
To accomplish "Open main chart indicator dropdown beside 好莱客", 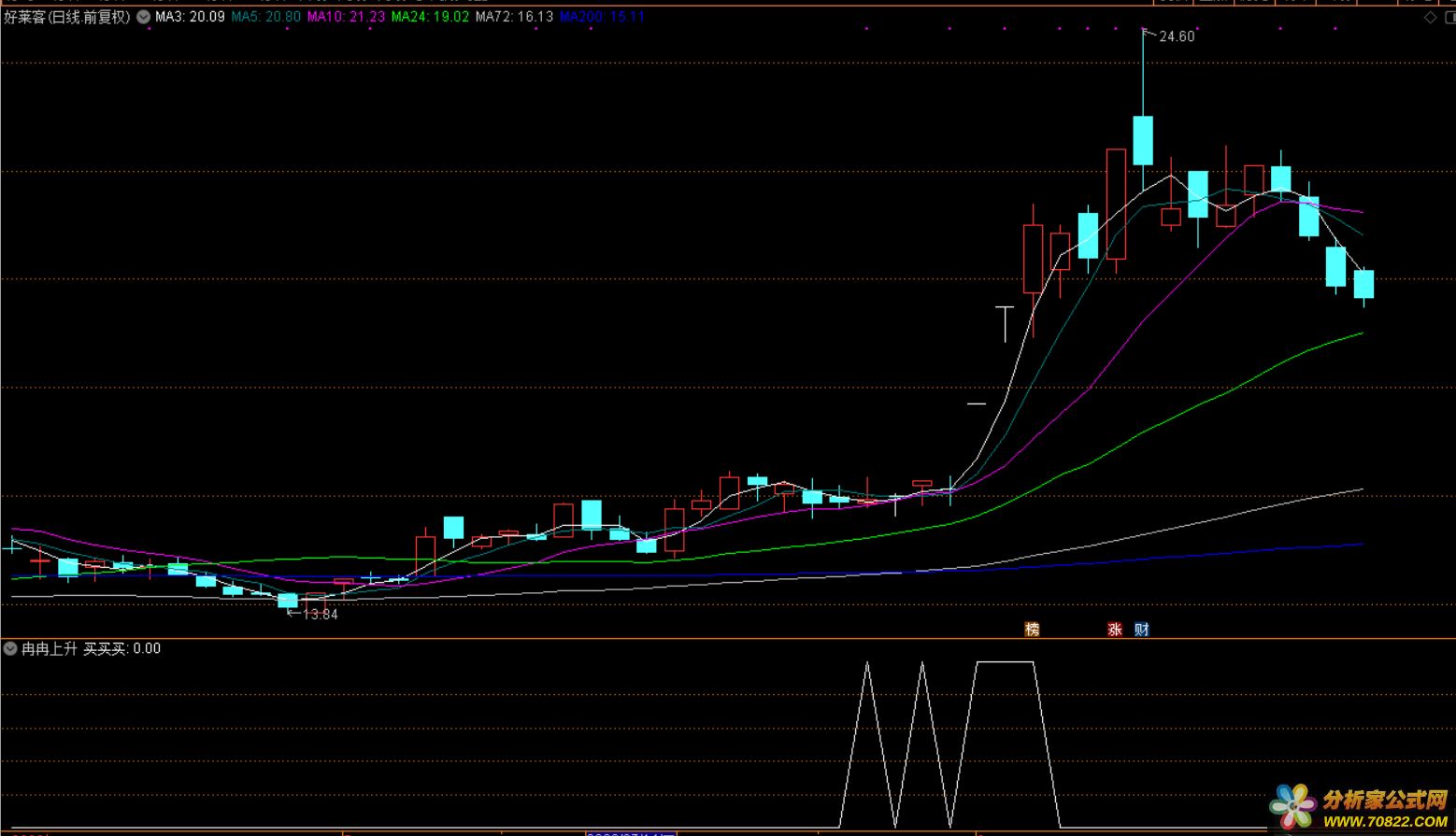I will point(143,17).
